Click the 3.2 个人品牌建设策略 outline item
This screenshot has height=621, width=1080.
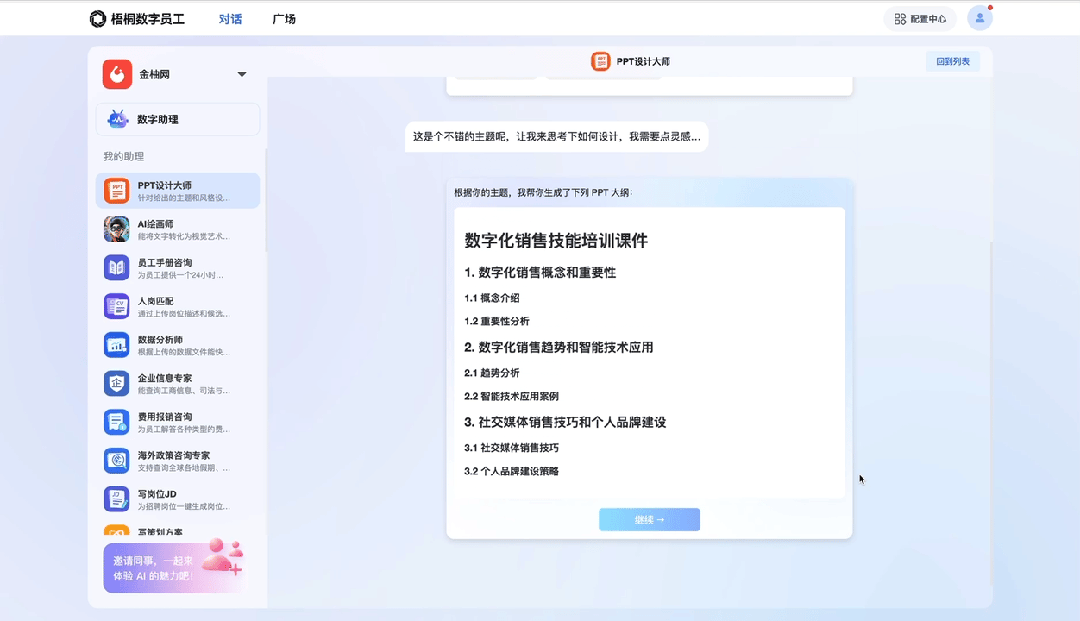[511, 472]
